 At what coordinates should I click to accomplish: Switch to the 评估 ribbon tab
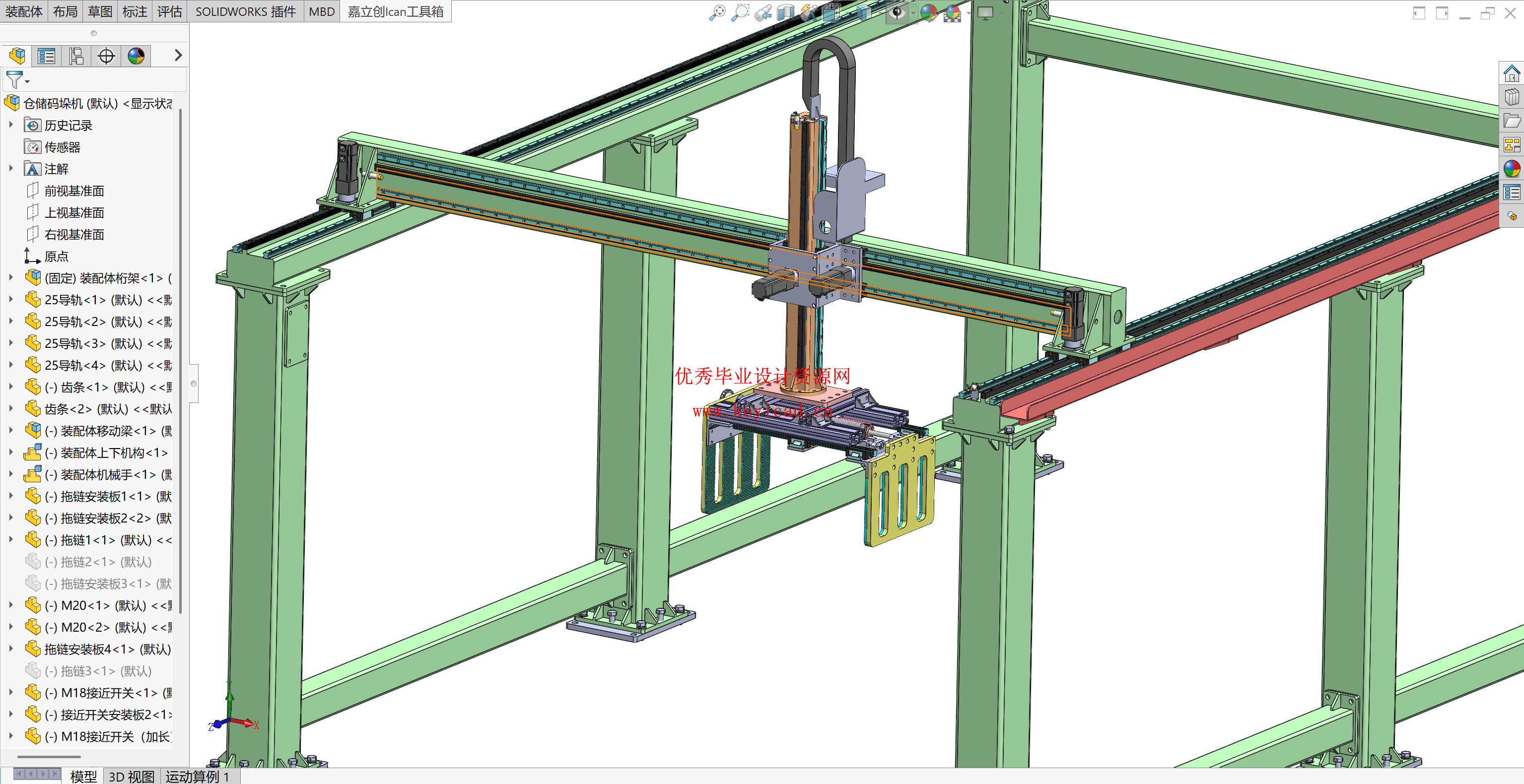pos(170,11)
